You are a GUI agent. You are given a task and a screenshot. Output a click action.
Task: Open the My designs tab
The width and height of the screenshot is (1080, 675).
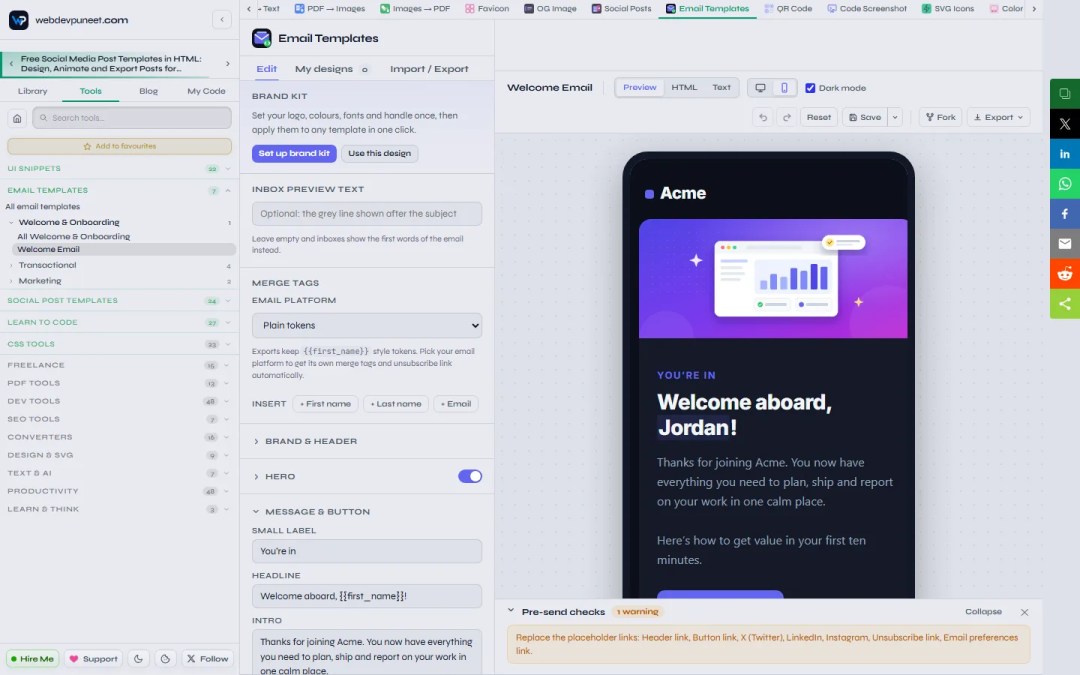(331, 69)
